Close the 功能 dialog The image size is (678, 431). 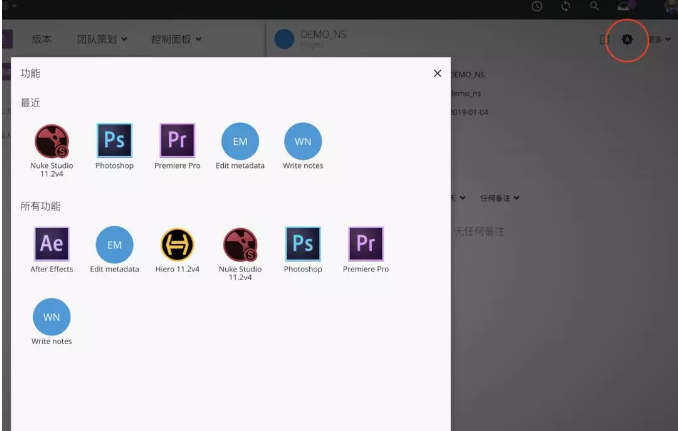click(x=438, y=73)
